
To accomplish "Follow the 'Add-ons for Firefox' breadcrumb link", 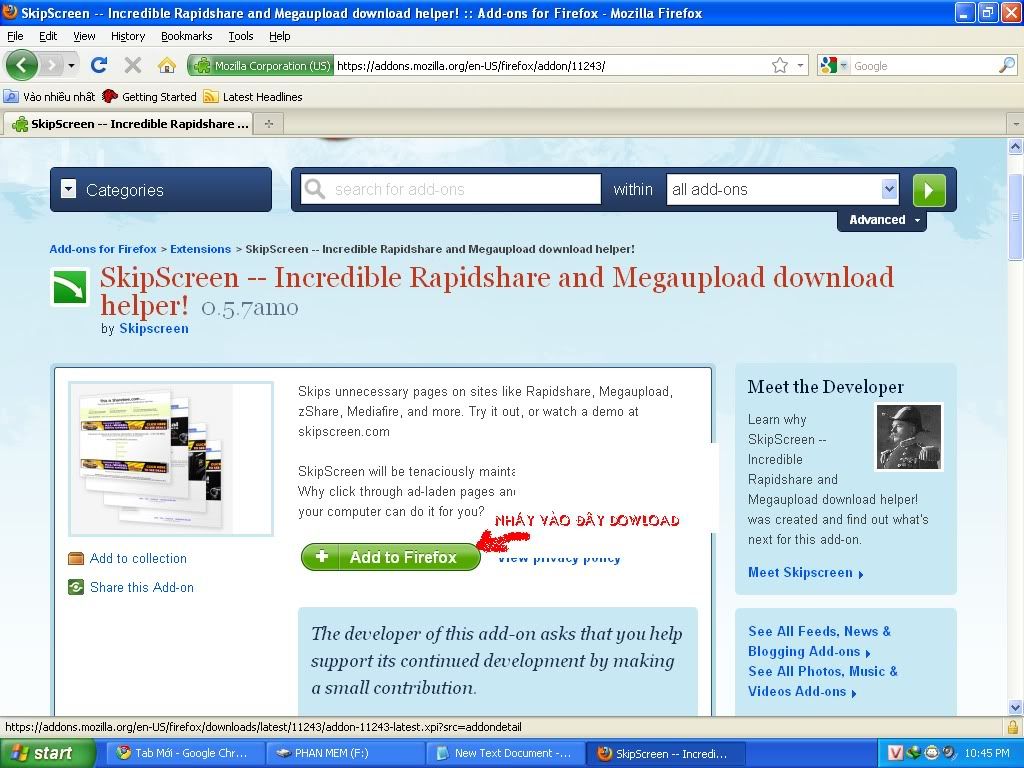I will [x=103, y=249].
